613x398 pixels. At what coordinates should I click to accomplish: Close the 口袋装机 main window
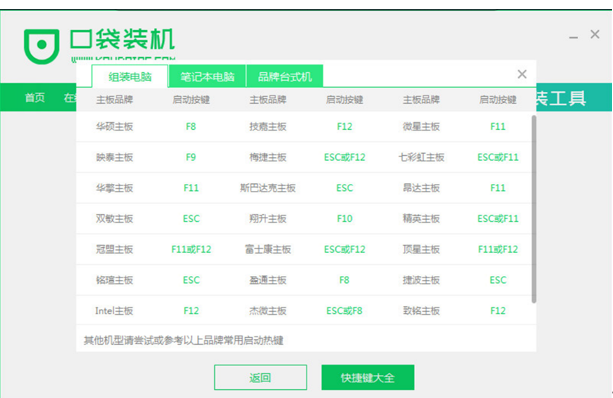[595, 34]
